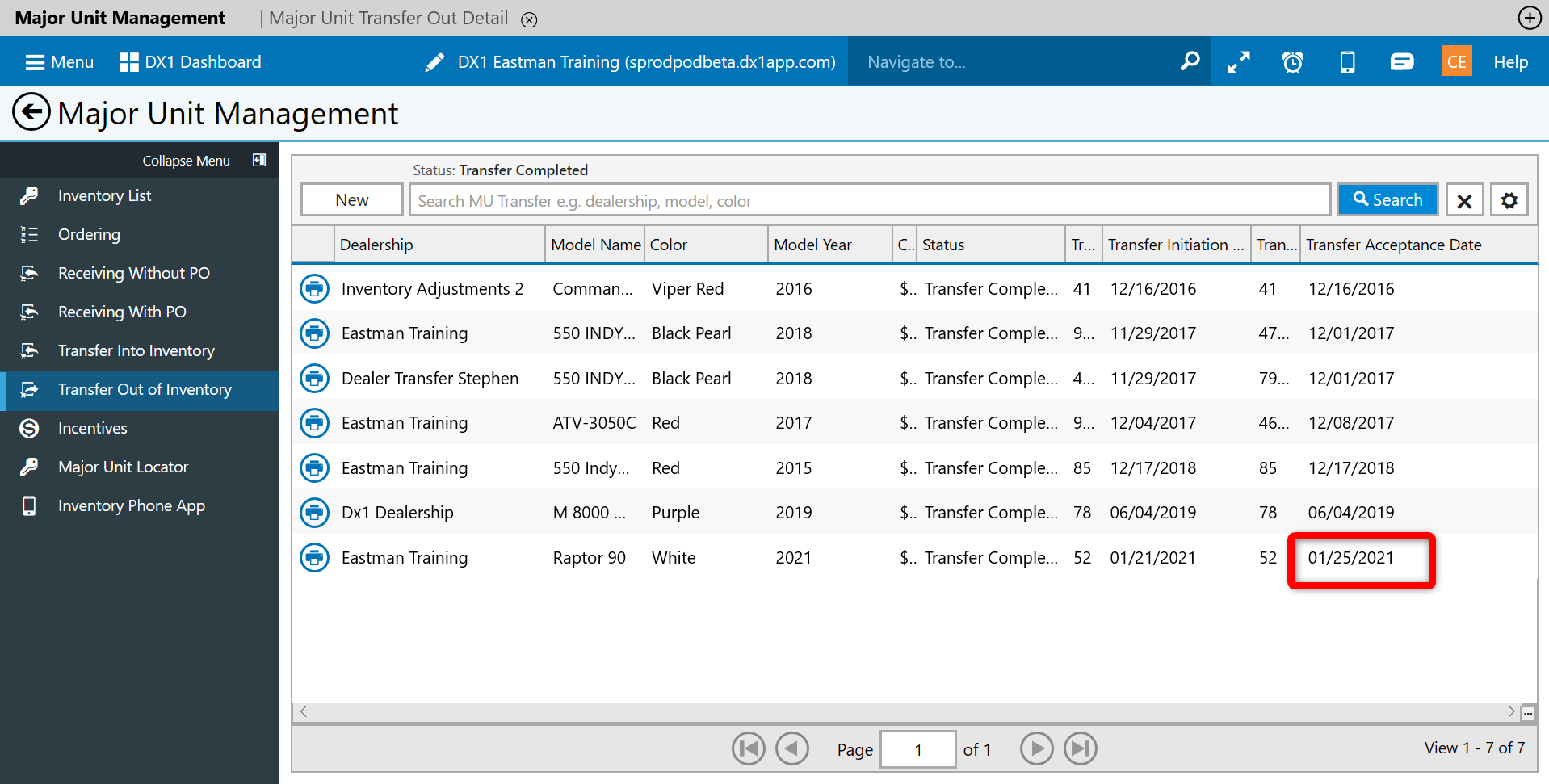Sort by Color column header

(x=706, y=245)
